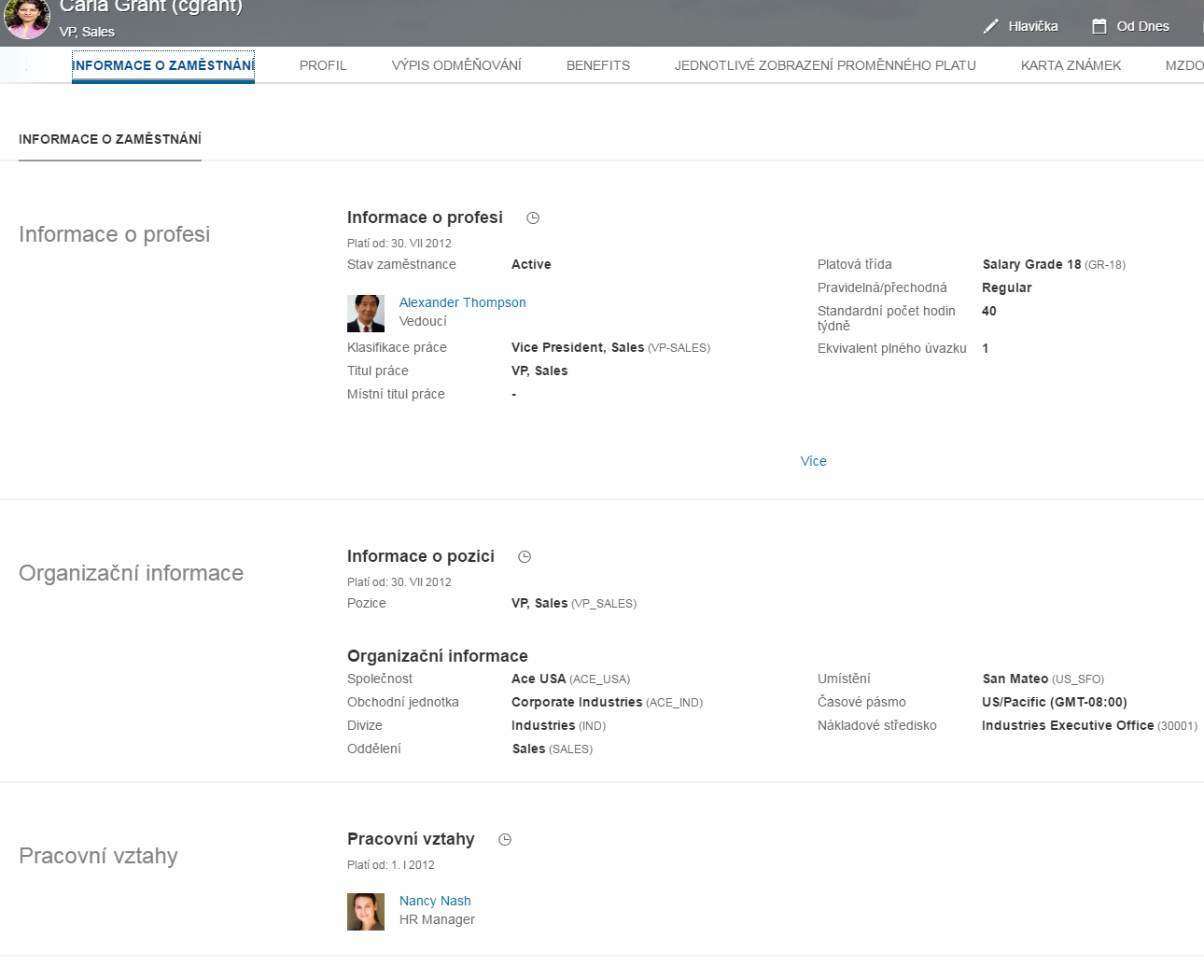Click the VP, Sales (VP_SALES) position value
Viewport: 1204px width, 980px height.
(574, 603)
